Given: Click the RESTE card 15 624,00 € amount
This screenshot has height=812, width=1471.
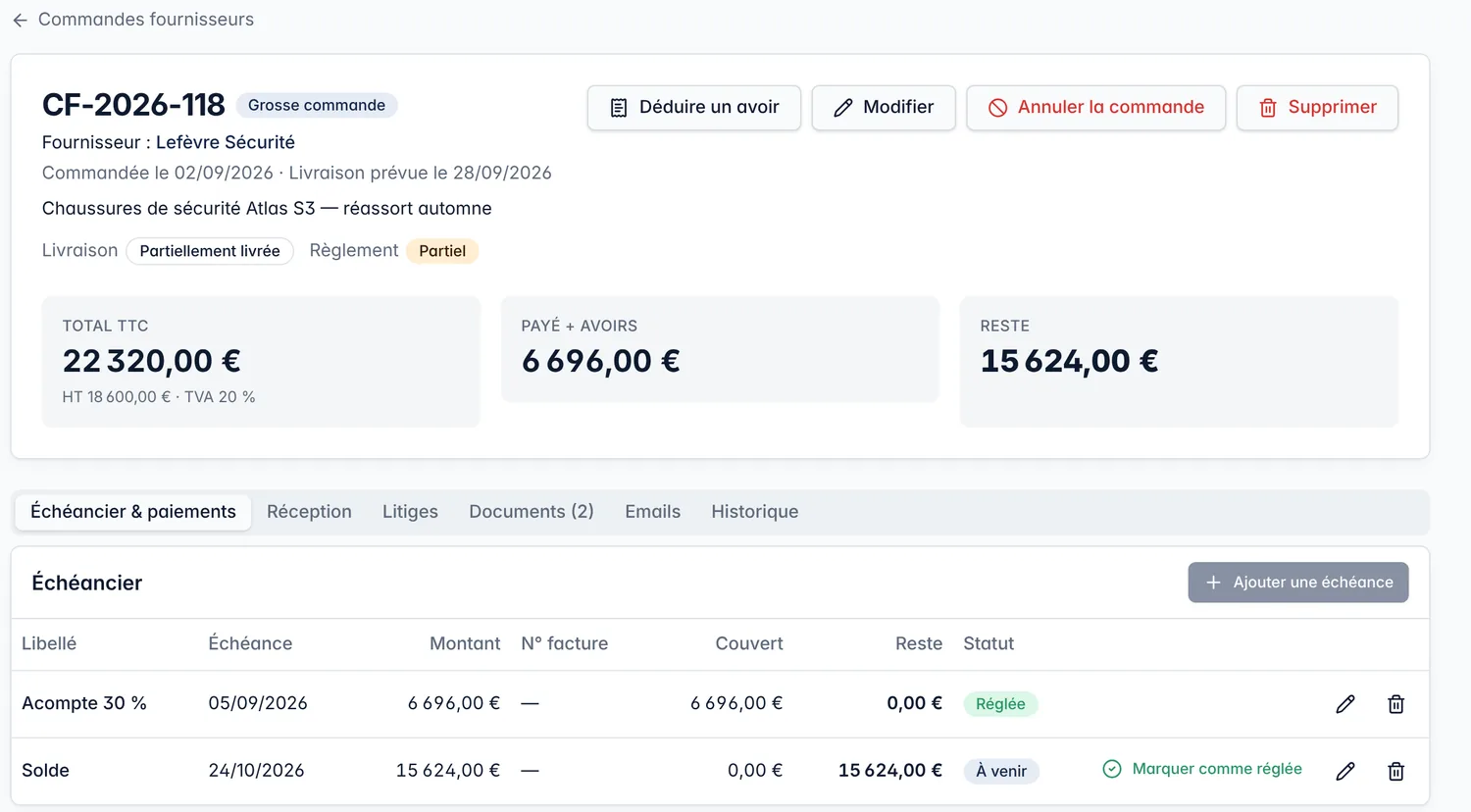Looking at the screenshot, I should pos(1070,361).
